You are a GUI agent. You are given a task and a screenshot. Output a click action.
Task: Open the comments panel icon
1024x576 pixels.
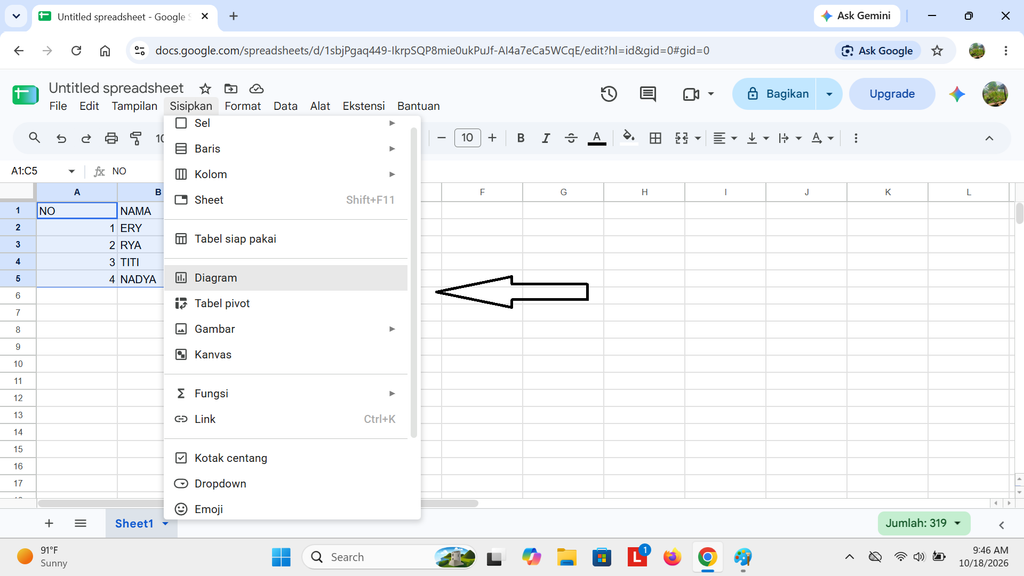(647, 94)
